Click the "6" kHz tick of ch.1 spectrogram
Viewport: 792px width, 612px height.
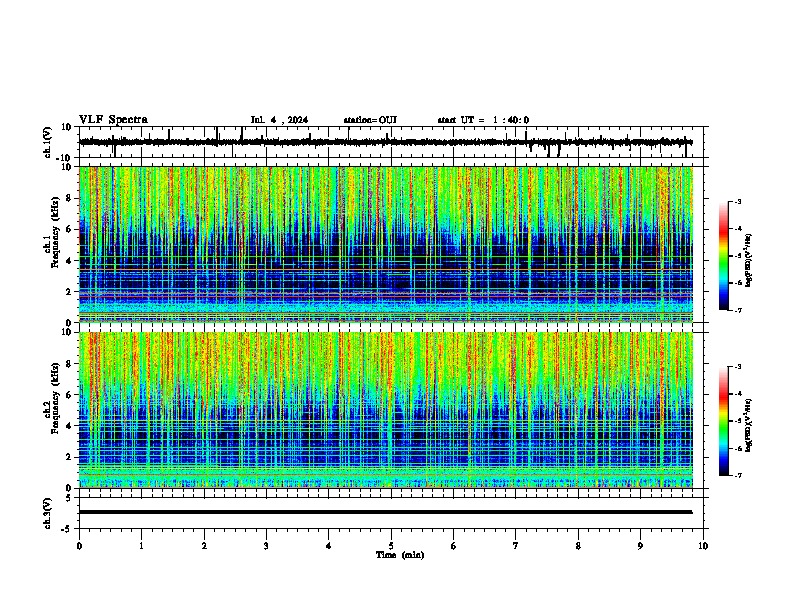tap(69, 229)
